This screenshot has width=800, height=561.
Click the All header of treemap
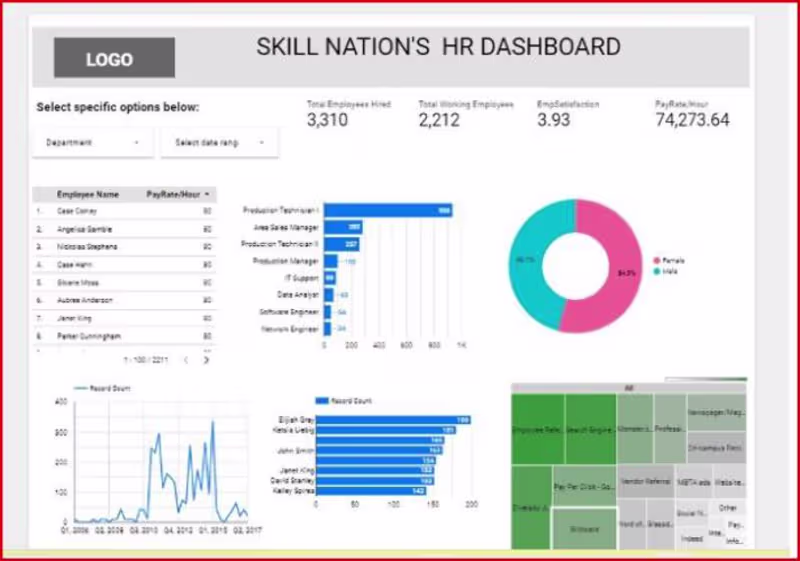point(629,388)
